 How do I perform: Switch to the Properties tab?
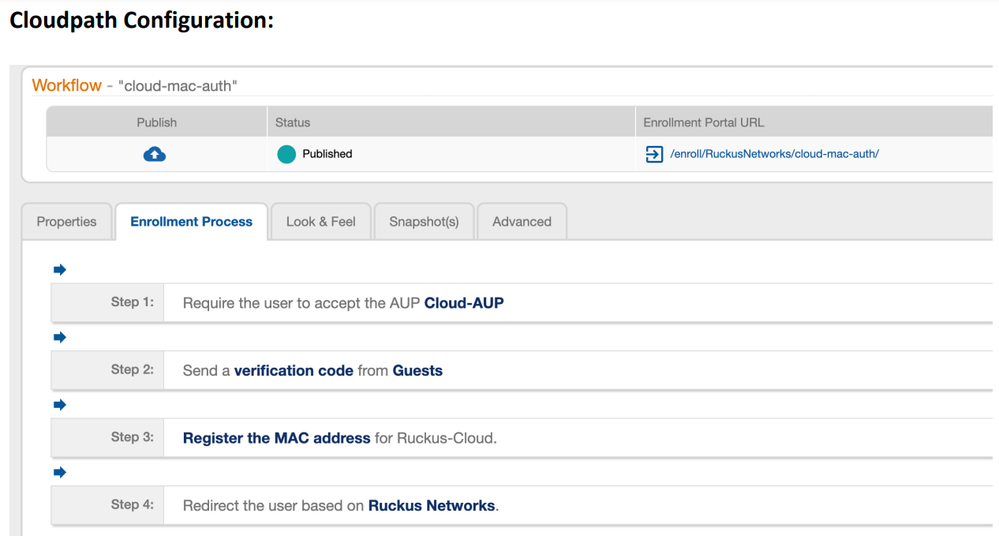click(67, 222)
